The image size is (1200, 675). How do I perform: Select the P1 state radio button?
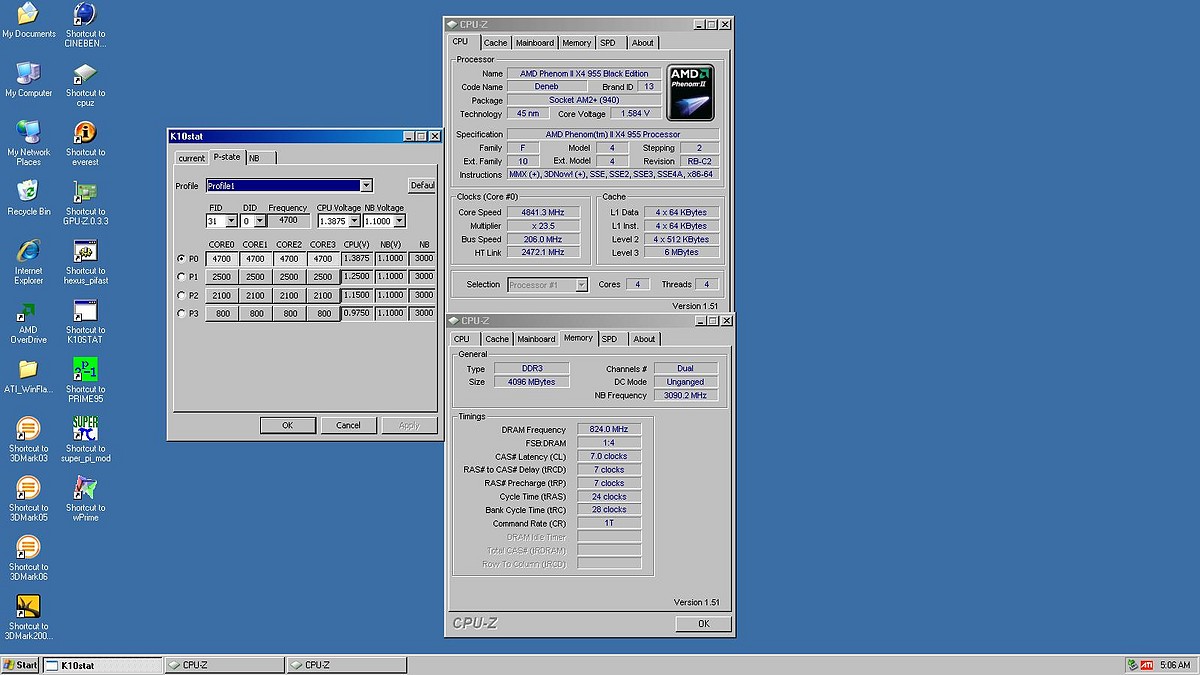coord(181,277)
